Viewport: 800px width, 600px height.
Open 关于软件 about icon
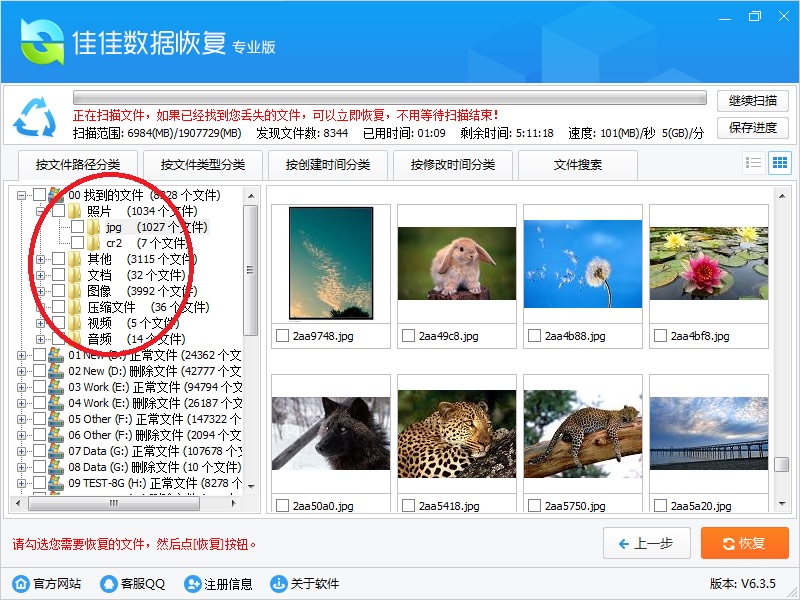[x=278, y=584]
